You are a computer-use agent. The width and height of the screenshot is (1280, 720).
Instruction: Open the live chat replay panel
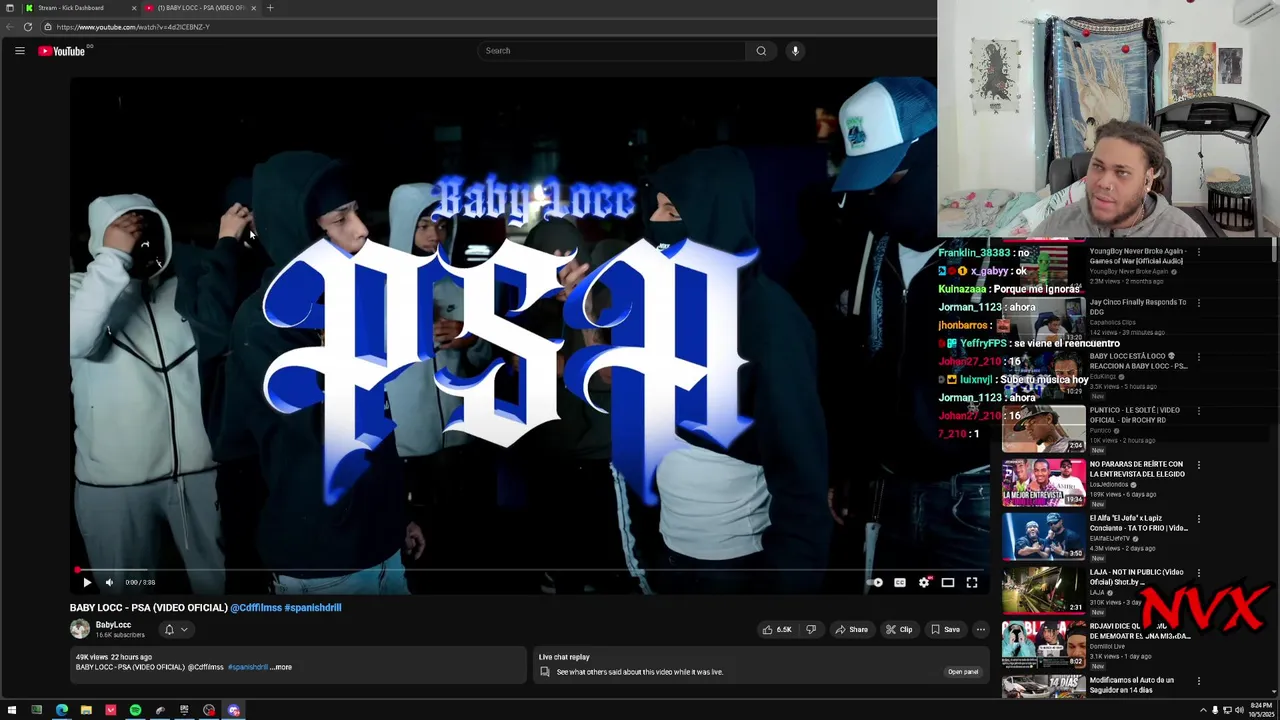coord(963,672)
